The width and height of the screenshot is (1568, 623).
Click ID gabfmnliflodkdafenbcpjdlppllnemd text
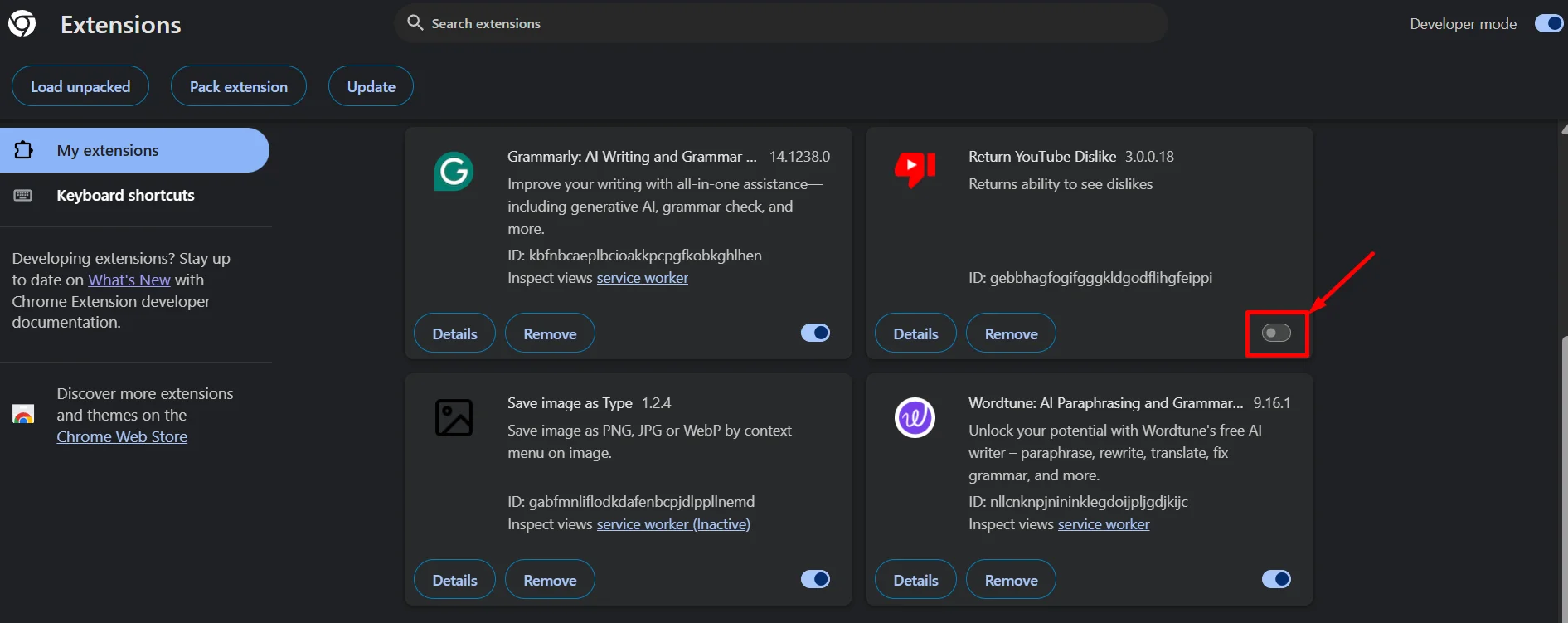[x=631, y=502]
